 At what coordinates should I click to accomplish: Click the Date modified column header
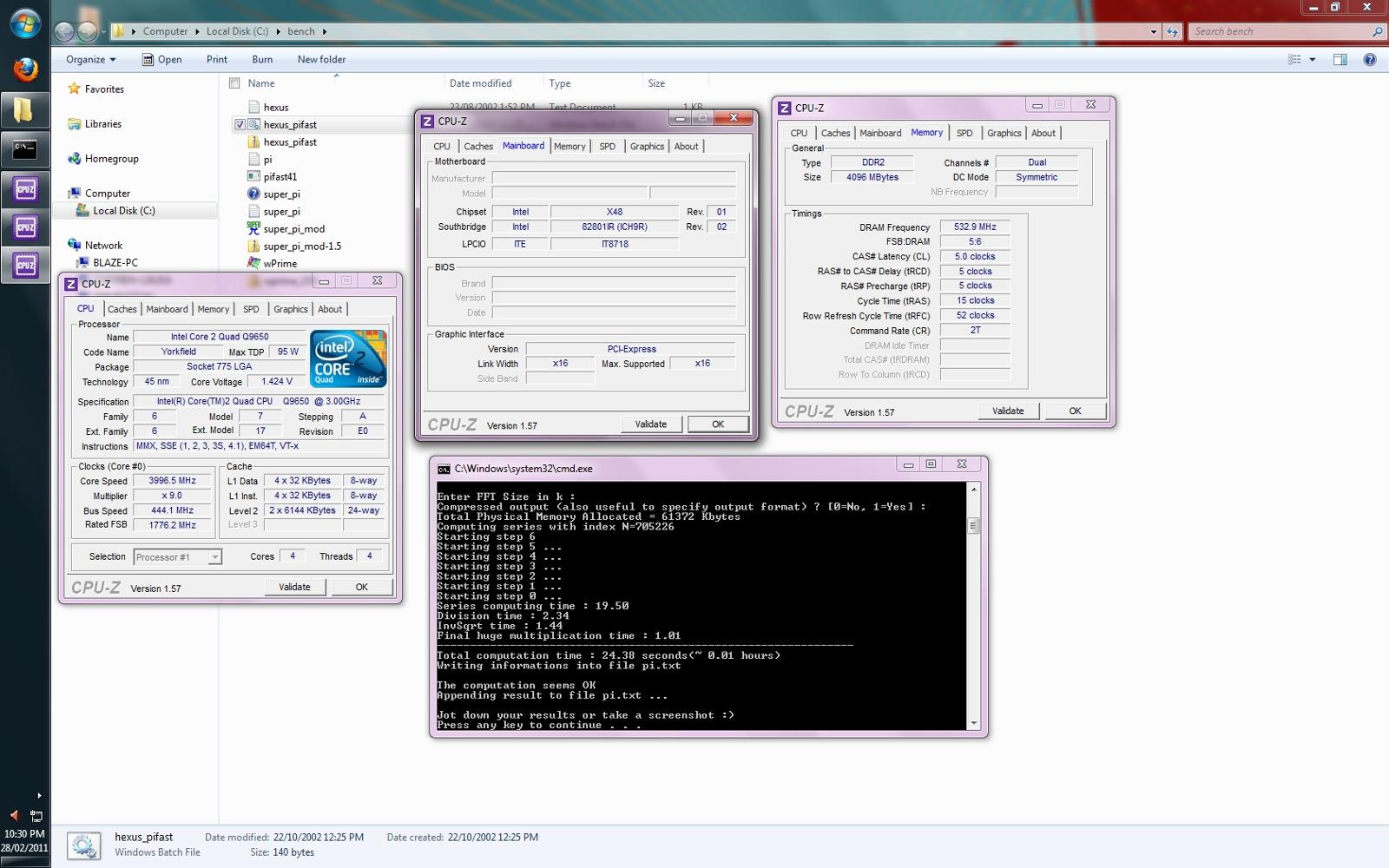tap(494, 83)
